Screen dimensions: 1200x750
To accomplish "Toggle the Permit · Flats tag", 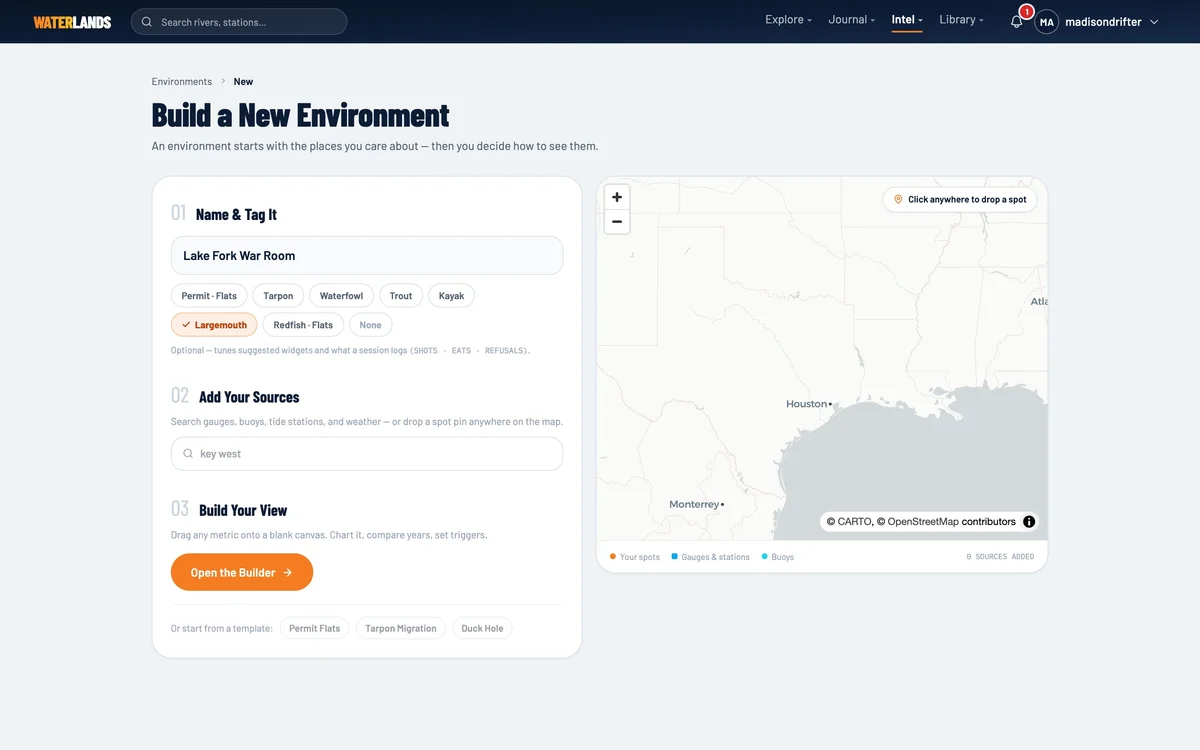I will click(x=209, y=296).
